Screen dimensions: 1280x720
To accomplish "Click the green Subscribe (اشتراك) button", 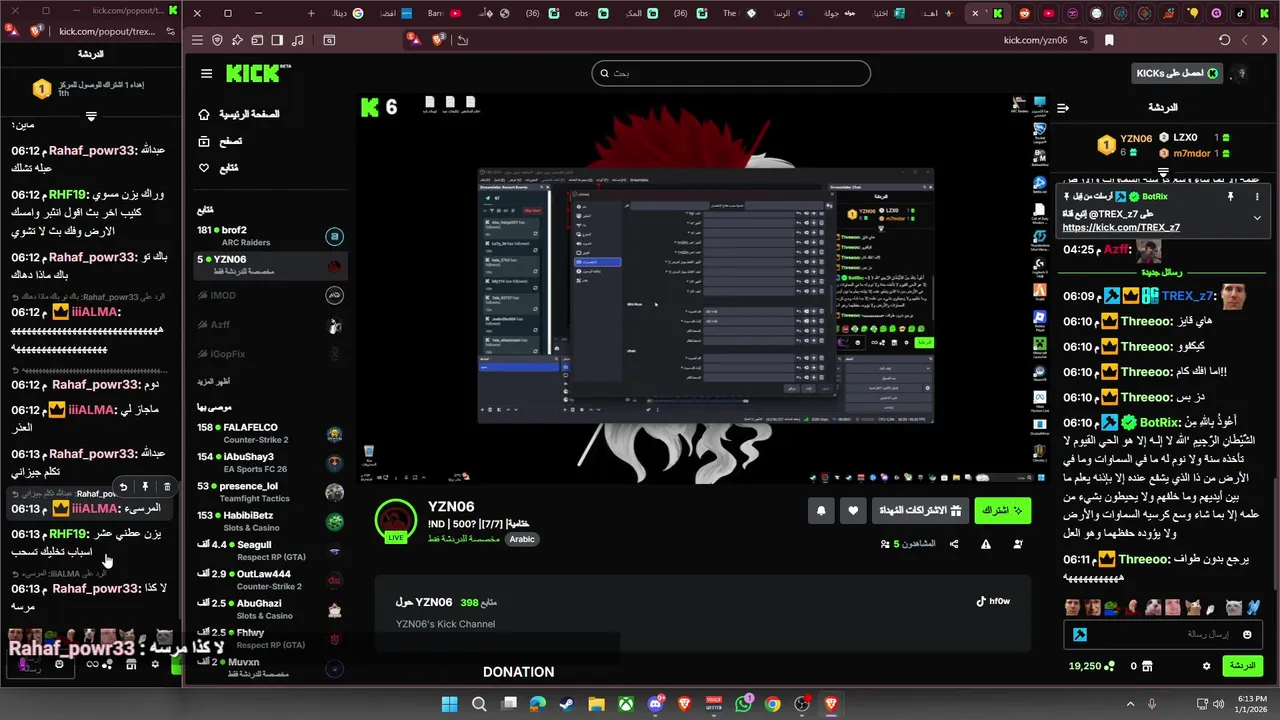I will [x=1002, y=510].
